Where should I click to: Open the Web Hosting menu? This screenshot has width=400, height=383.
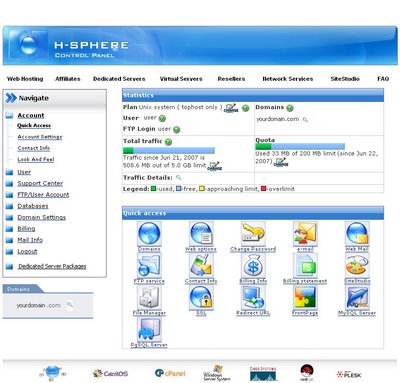coord(25,79)
